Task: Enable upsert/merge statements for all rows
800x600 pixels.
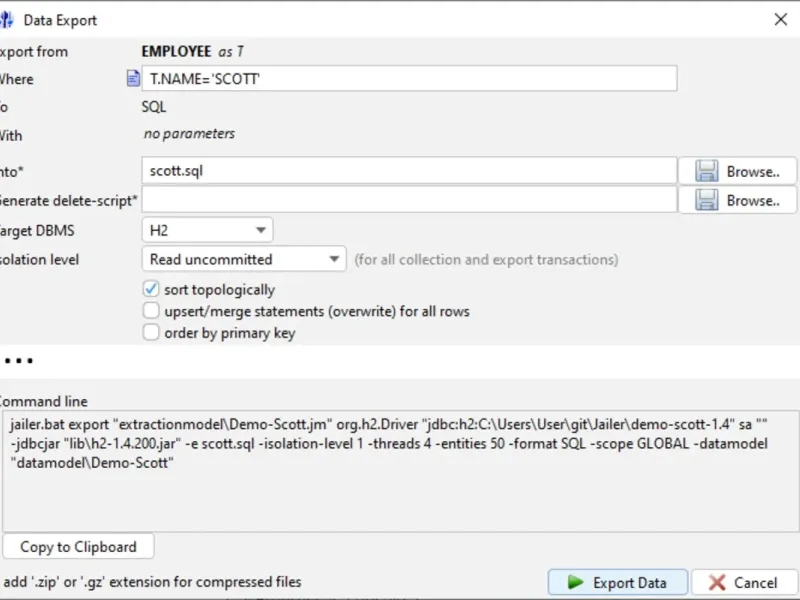Action: (x=151, y=311)
